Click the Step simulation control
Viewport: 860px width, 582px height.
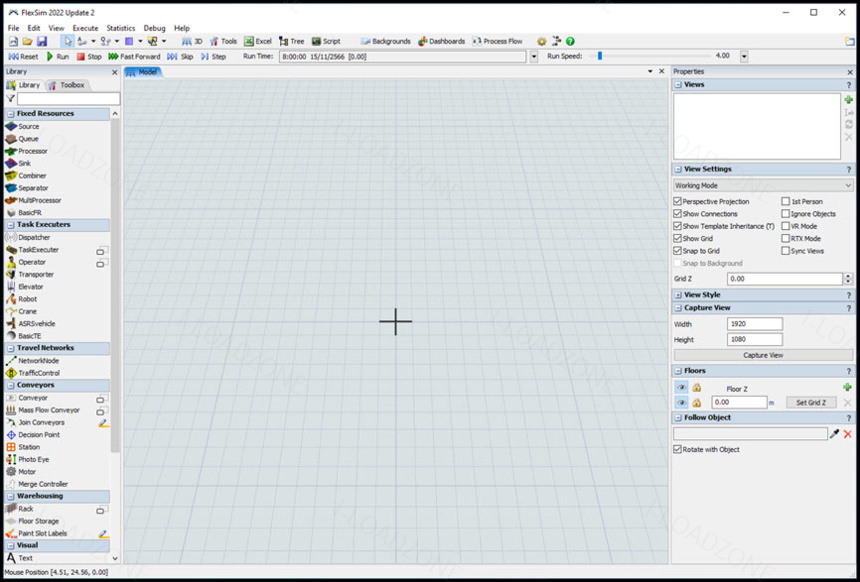(213, 56)
